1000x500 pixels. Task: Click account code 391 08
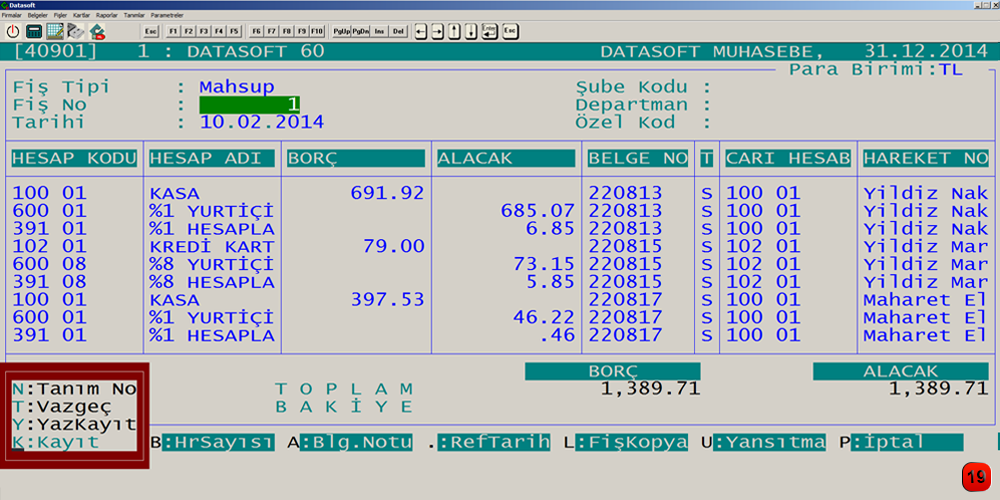(x=49, y=281)
